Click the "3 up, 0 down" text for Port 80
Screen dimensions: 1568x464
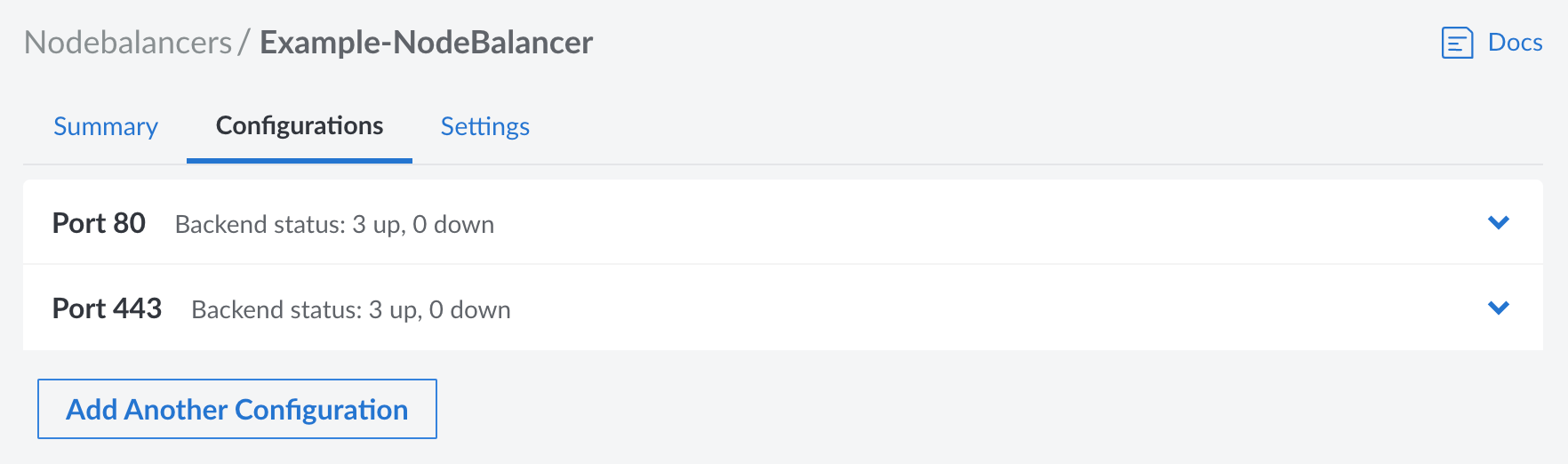(x=423, y=224)
